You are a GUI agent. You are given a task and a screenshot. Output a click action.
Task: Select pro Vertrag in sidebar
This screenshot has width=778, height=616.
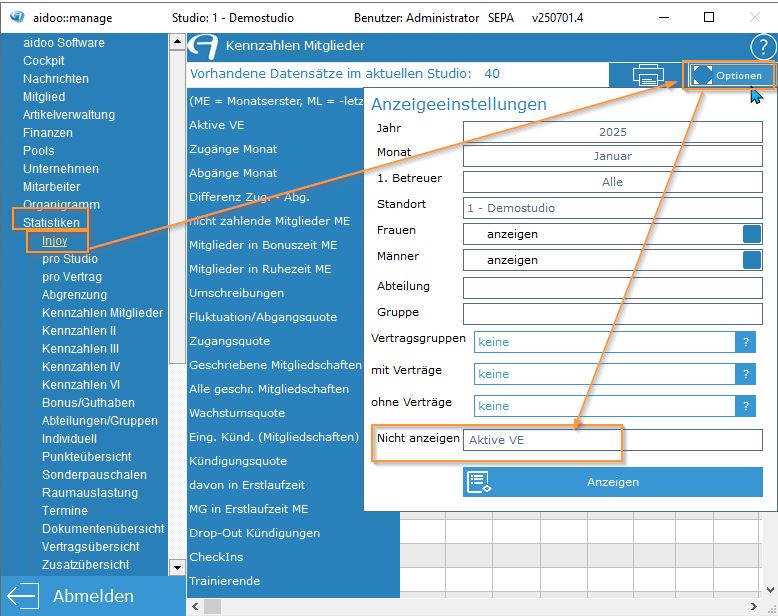(72, 277)
